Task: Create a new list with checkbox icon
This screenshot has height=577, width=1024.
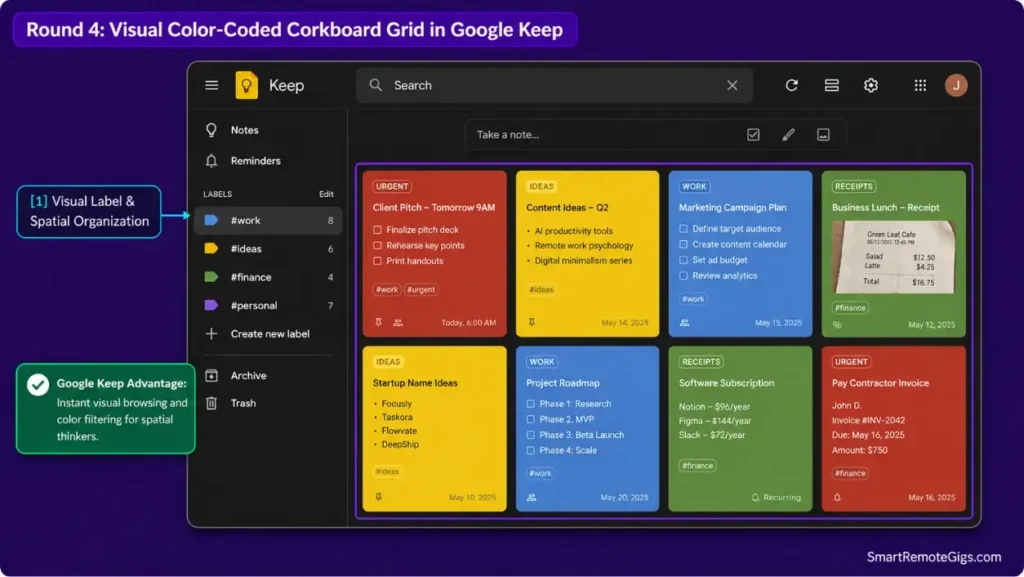Action: coord(753,134)
